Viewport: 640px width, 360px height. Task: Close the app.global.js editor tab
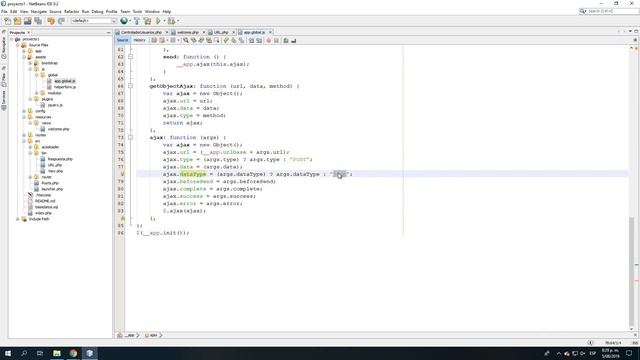point(270,32)
